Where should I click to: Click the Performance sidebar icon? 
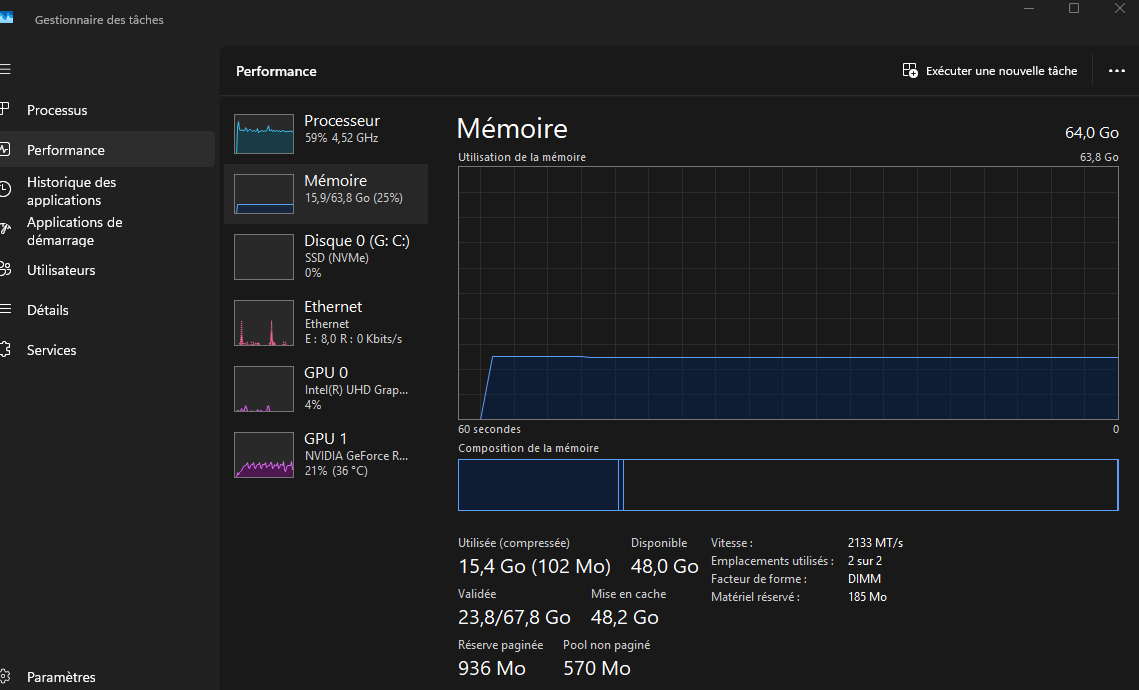tap(4, 150)
